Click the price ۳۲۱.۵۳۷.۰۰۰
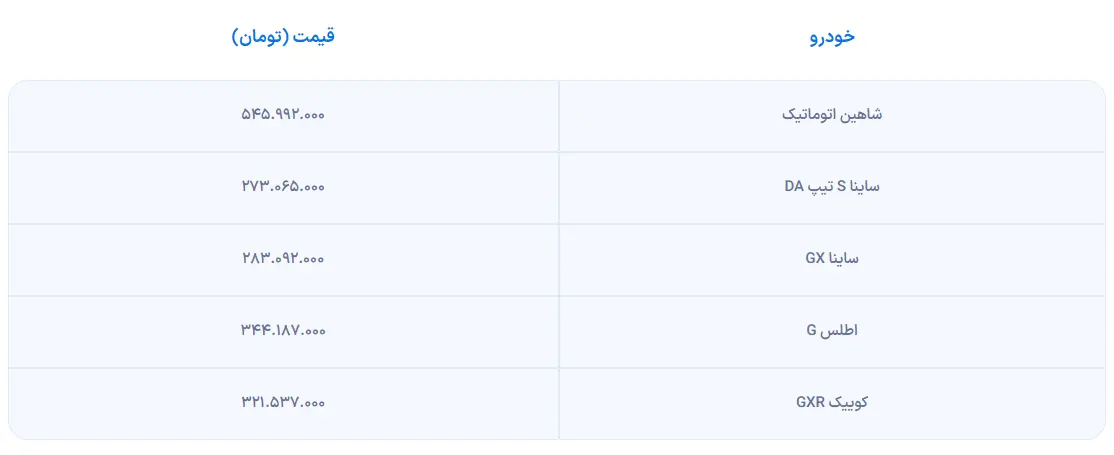Image resolution: width=1114 pixels, height=455 pixels. point(283,402)
